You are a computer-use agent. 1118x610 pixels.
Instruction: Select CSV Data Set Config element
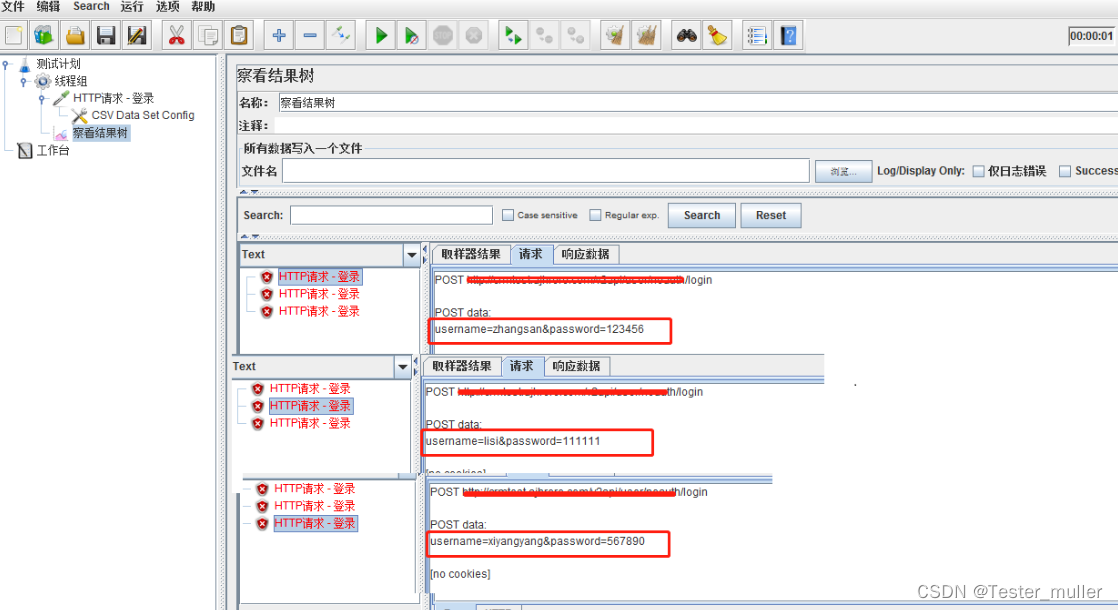pyautogui.click(x=143, y=115)
